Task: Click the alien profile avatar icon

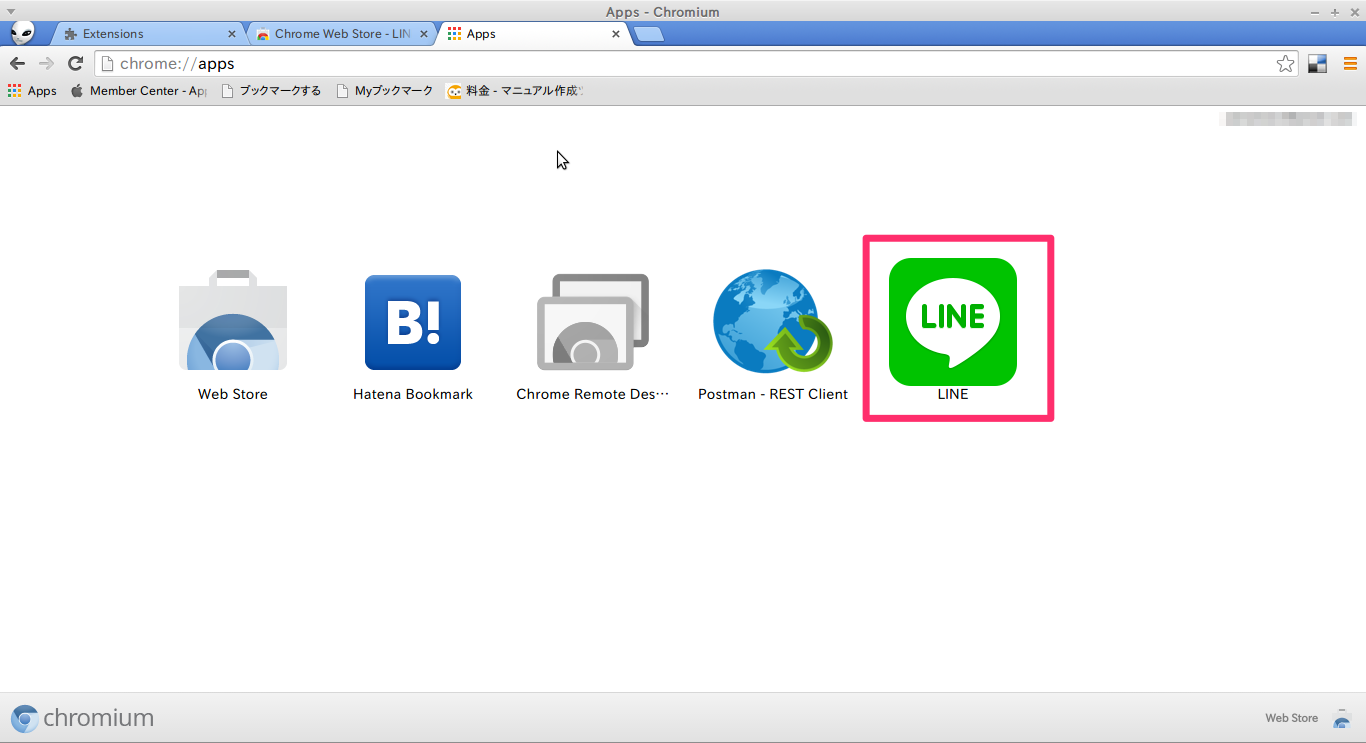Action: 22,33
